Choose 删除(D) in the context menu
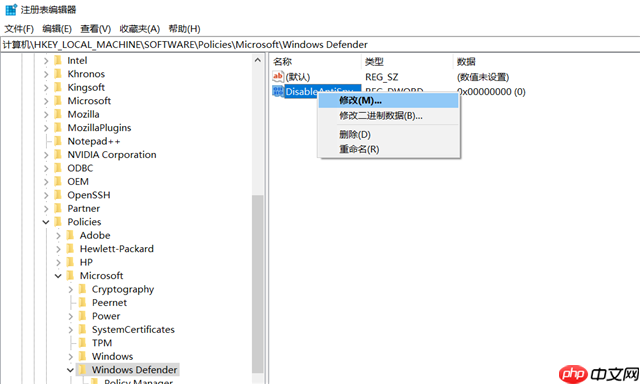640x384 pixels. pos(389,135)
